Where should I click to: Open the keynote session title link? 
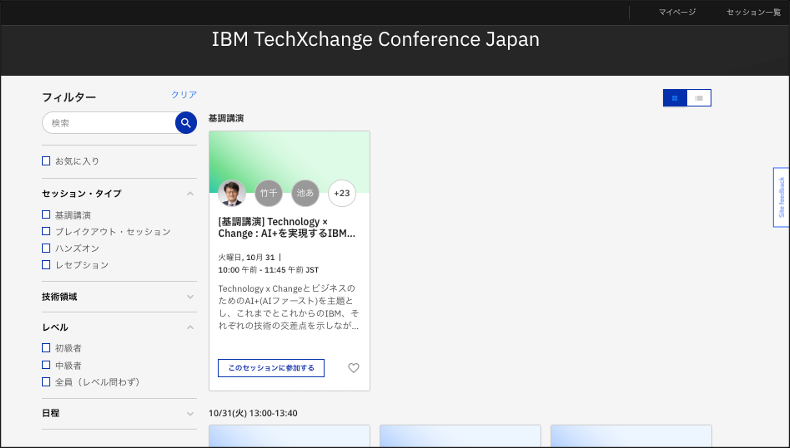(287, 228)
